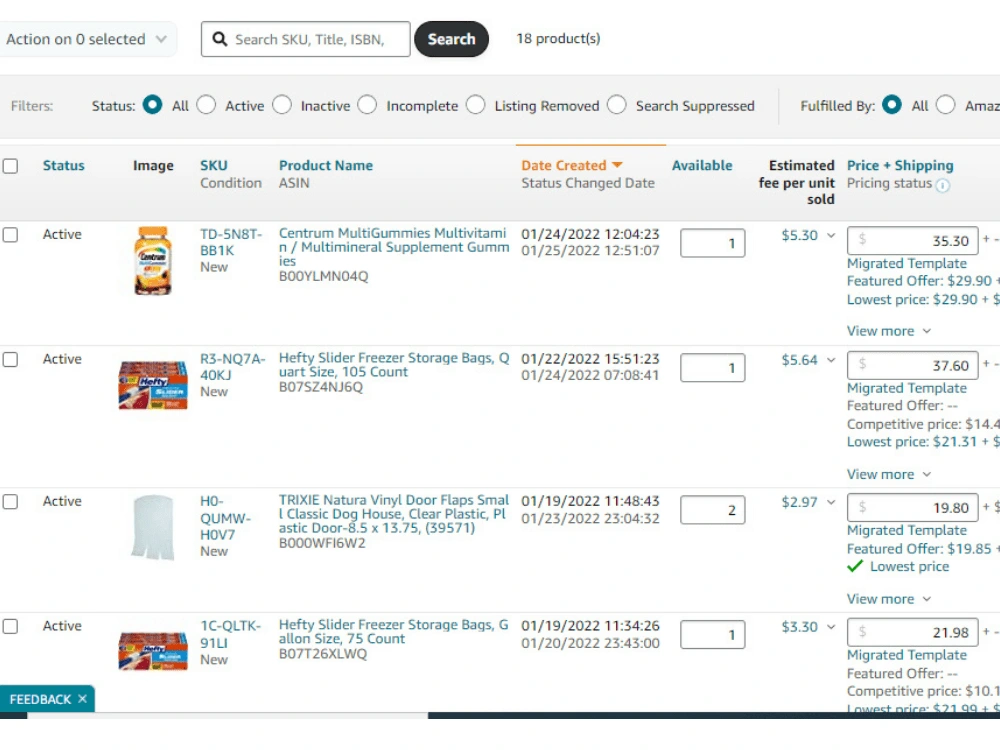Choose the Active status filter radio
The height and width of the screenshot is (750, 1000).
[x=206, y=105]
